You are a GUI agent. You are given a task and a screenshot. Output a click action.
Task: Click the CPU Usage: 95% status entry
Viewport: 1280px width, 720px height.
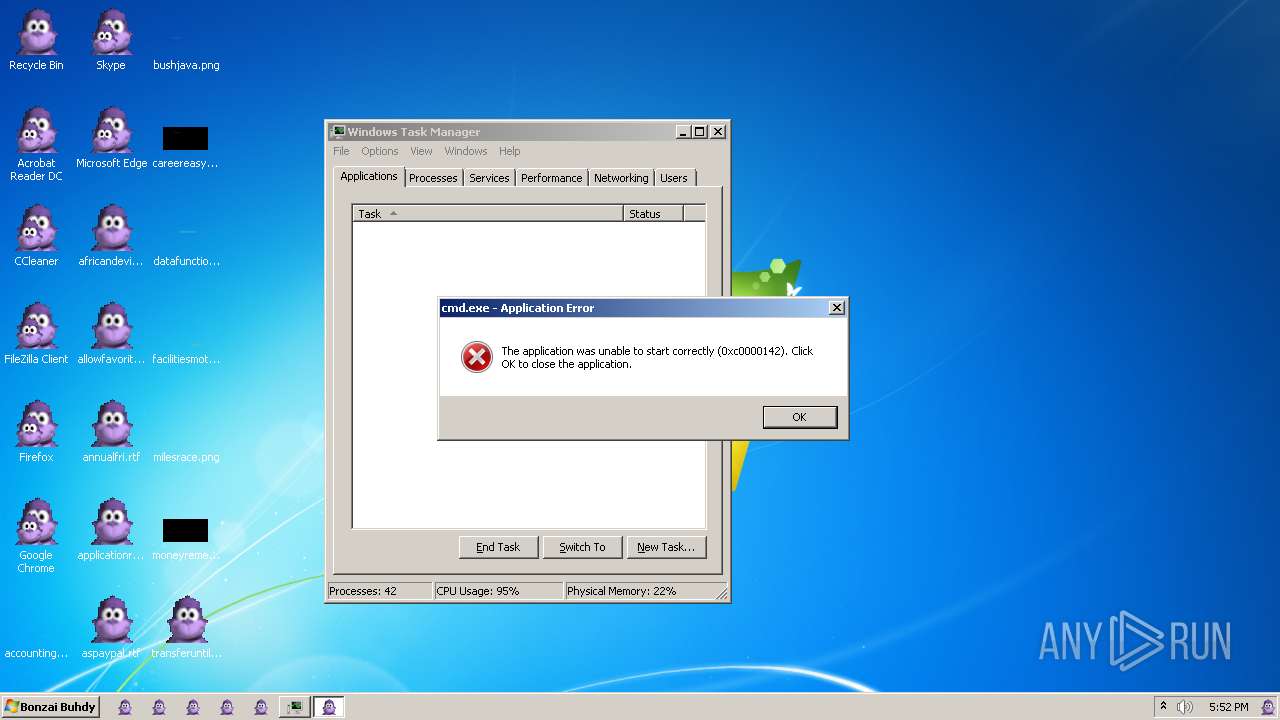498,591
